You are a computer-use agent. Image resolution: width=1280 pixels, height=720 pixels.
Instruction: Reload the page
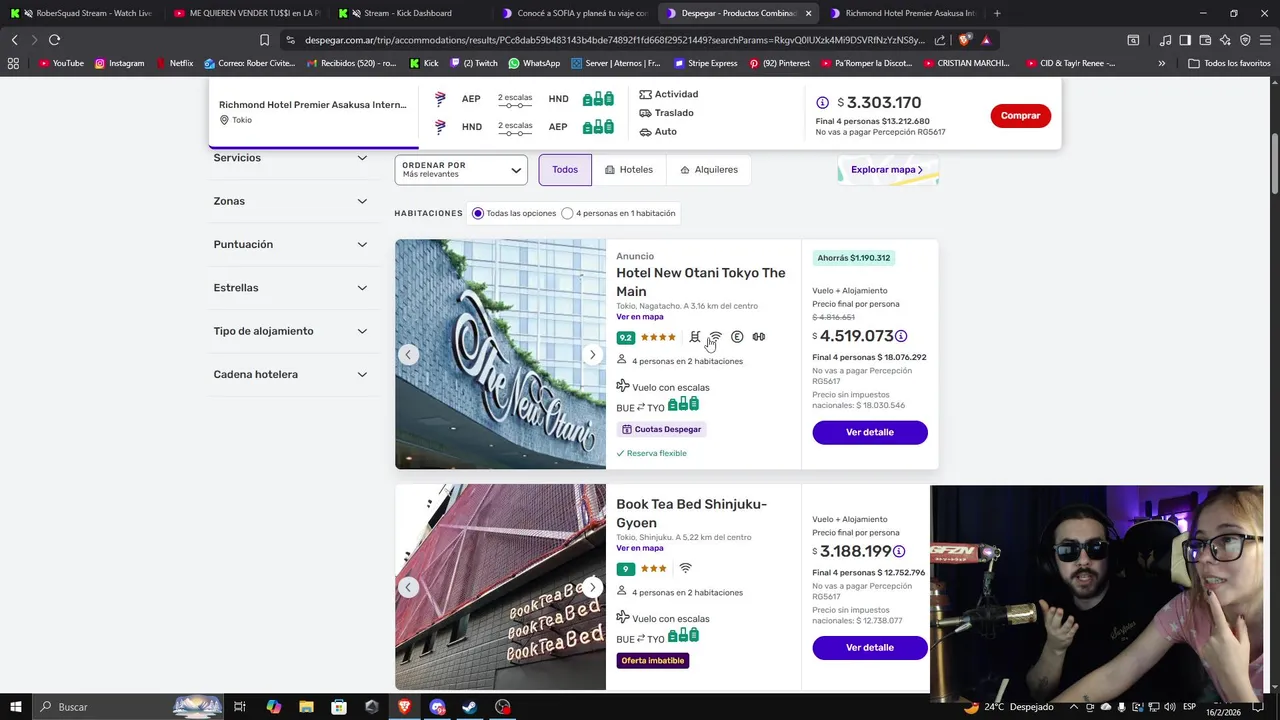[x=54, y=40]
